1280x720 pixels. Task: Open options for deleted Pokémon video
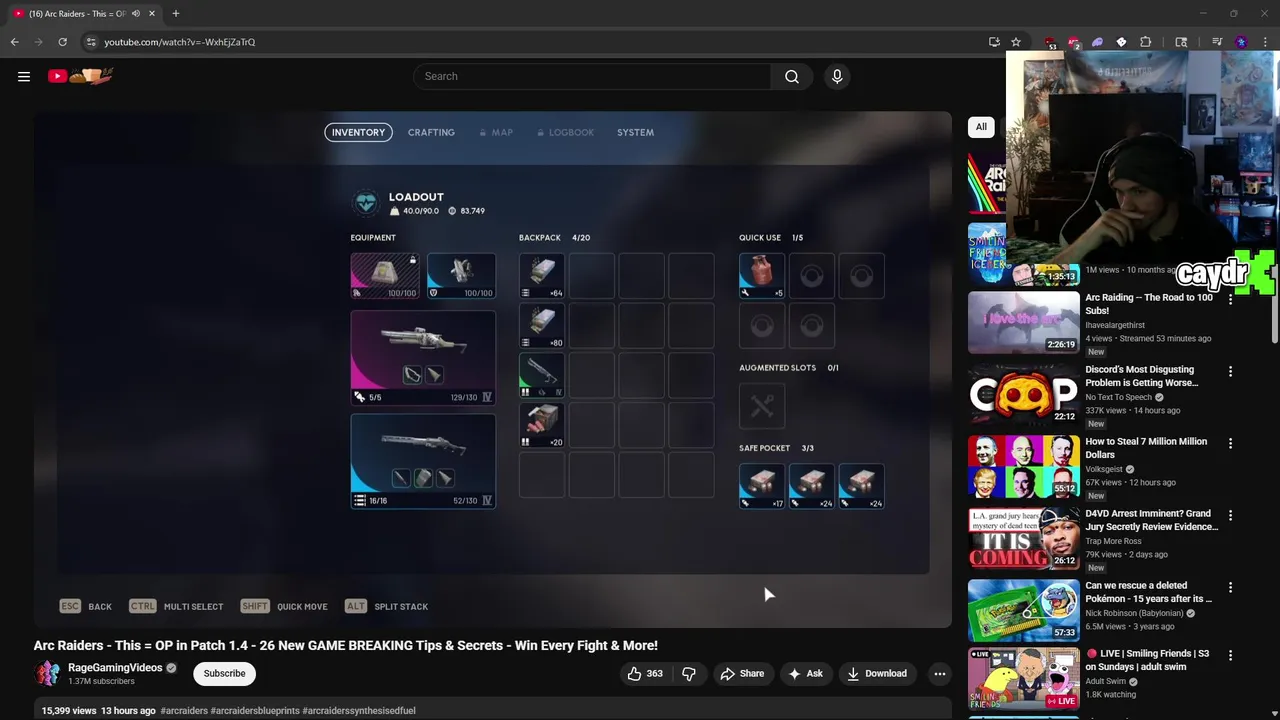click(x=1230, y=587)
